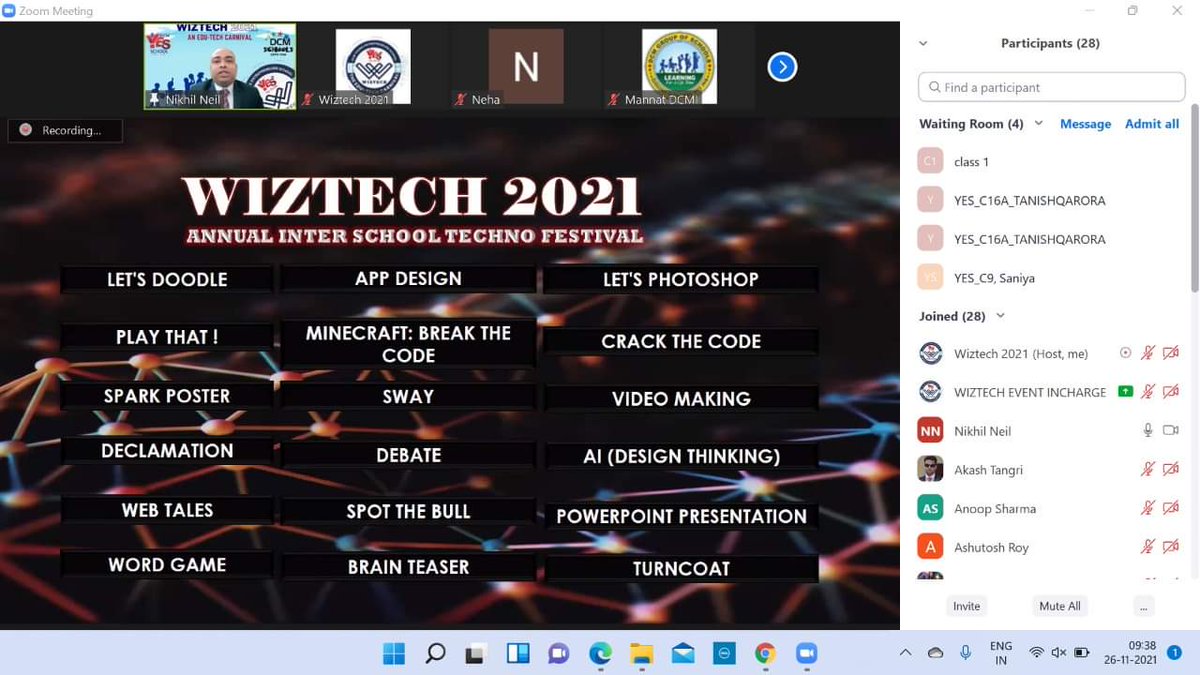1200x675 pixels.
Task: Open notification center badge
Action: pyautogui.click(x=1174, y=653)
